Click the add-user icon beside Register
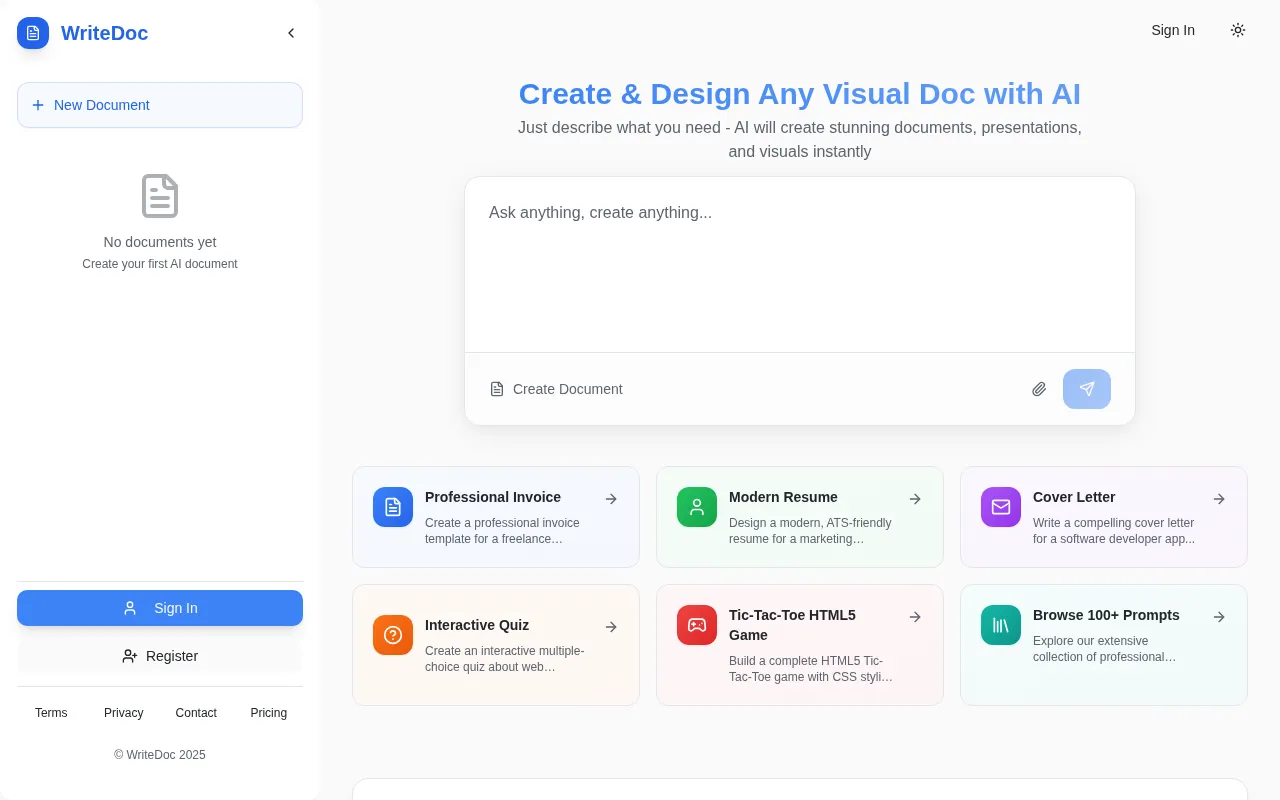 (x=130, y=656)
